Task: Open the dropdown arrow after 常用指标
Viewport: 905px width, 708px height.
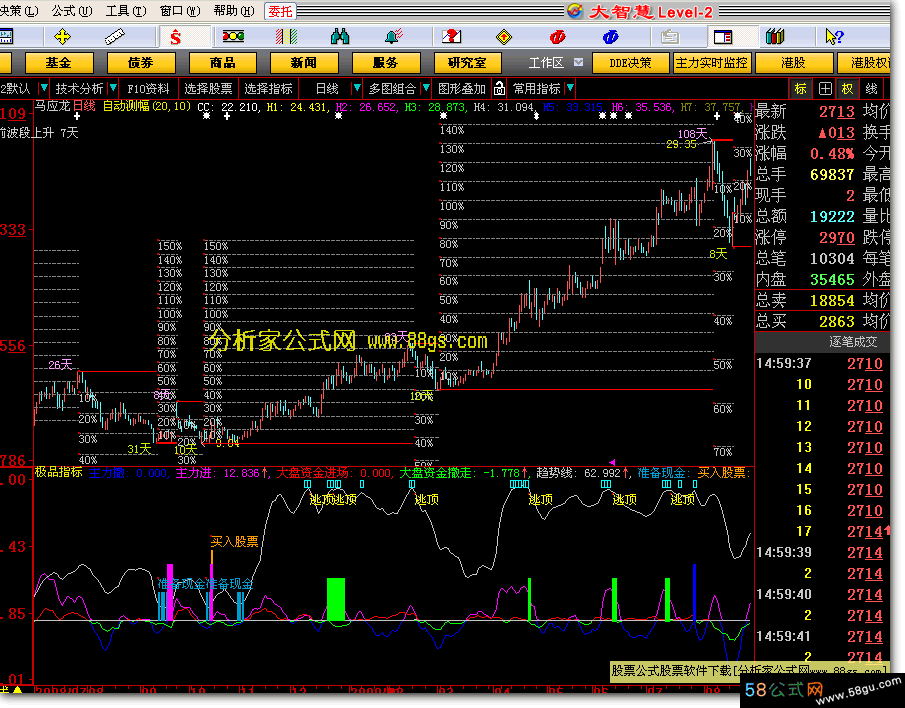Action: [570, 88]
